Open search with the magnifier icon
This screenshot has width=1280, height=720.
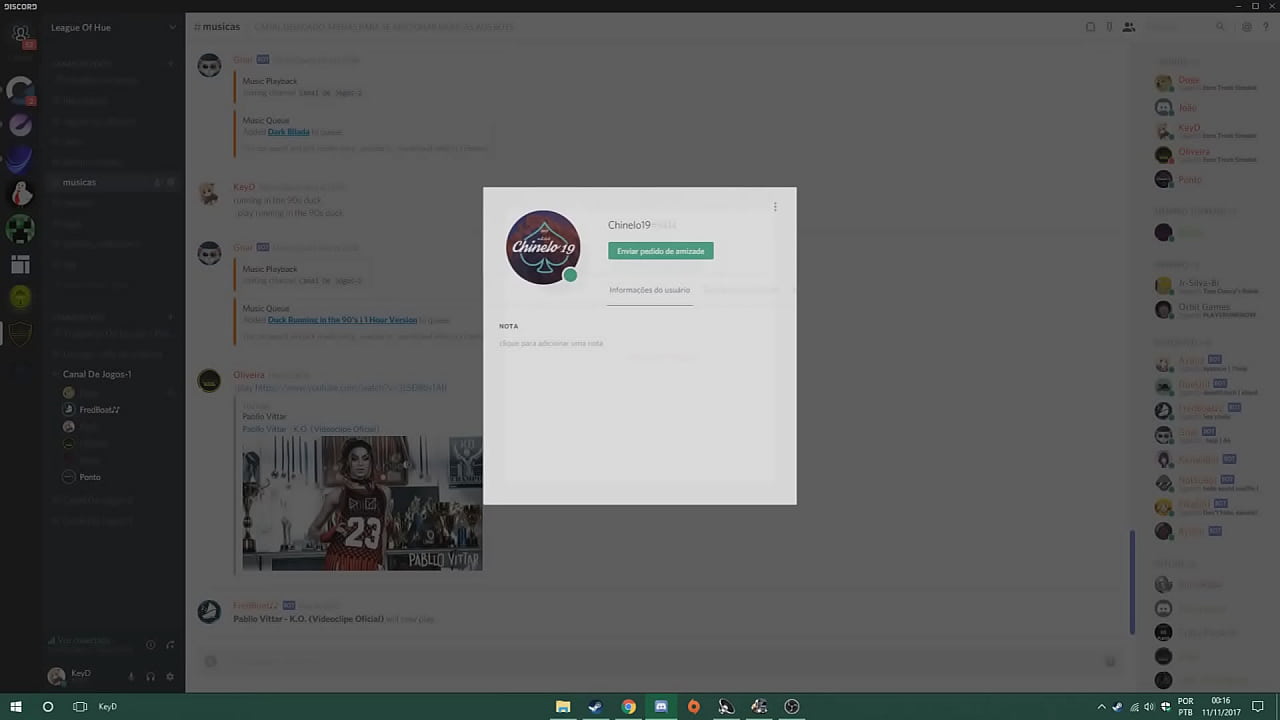click(1220, 27)
